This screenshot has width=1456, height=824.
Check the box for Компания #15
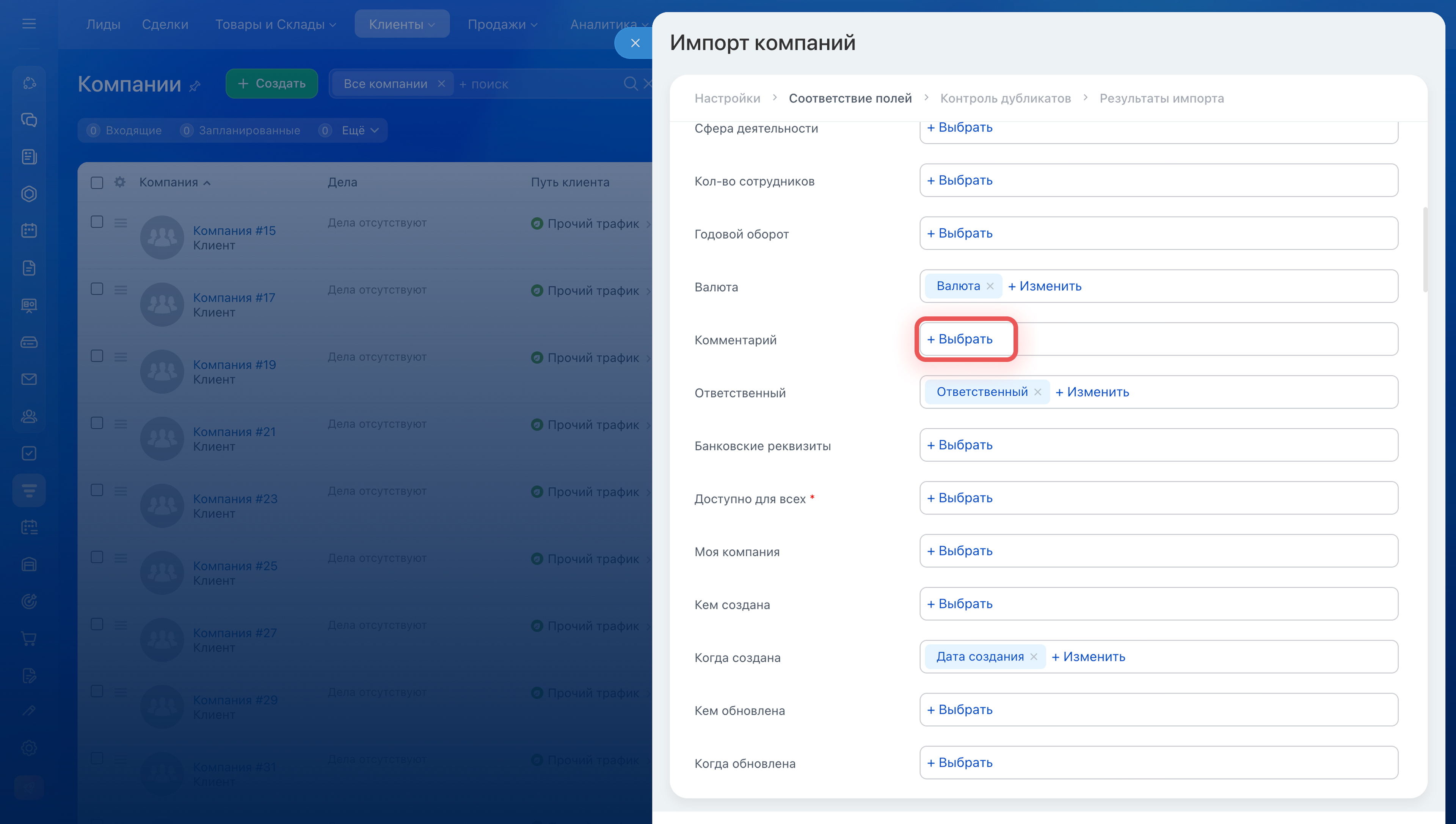97,222
